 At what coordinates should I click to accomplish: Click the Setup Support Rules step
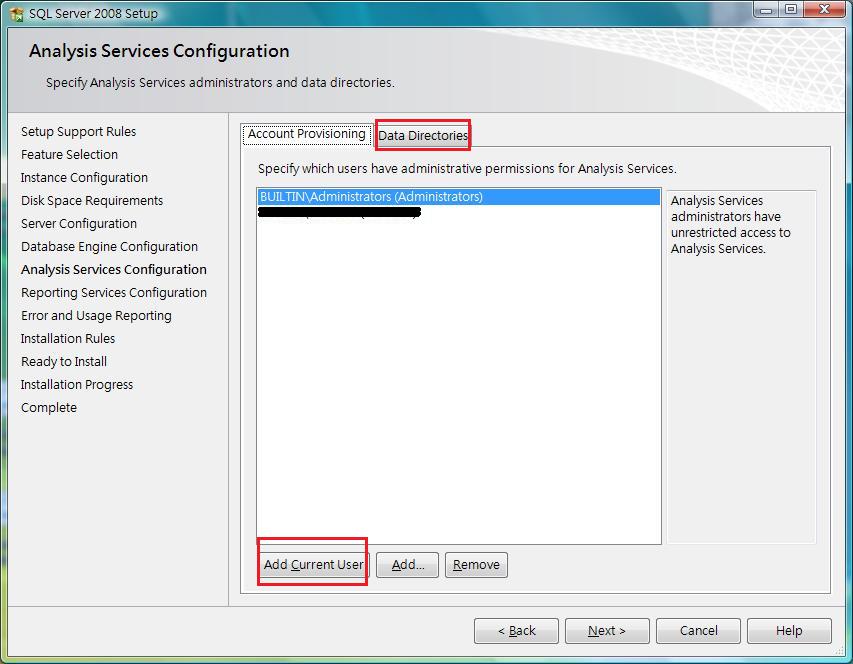pyautogui.click(x=78, y=132)
